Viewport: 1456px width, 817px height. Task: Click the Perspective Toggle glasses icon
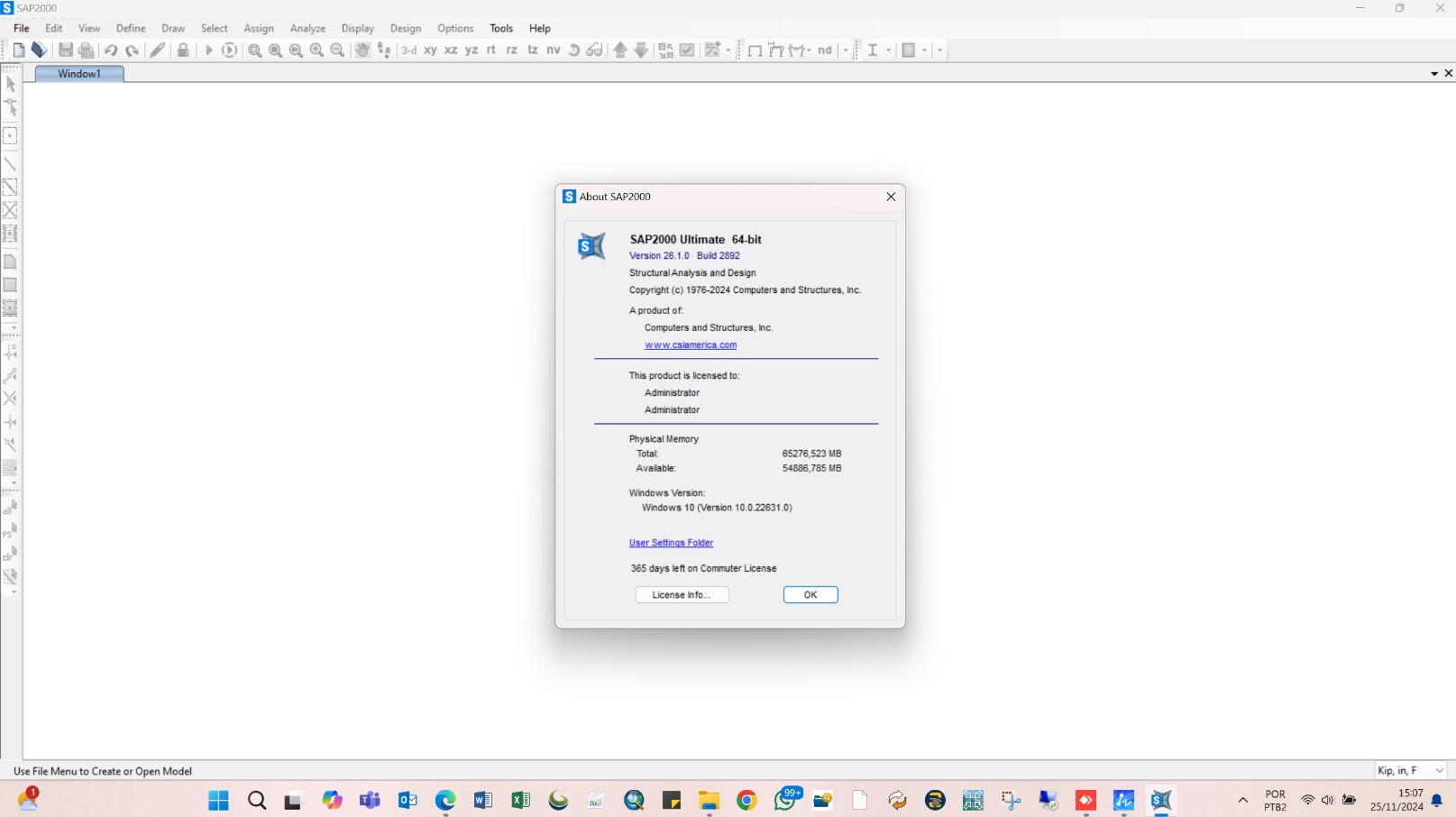coord(594,50)
